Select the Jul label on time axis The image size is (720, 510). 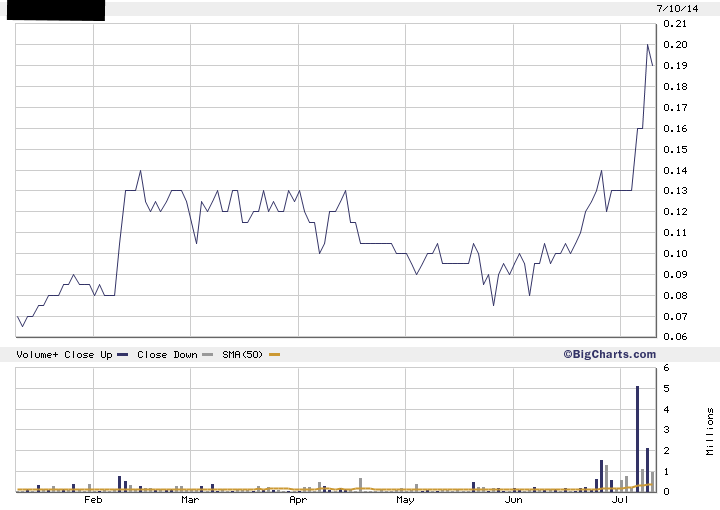point(620,499)
